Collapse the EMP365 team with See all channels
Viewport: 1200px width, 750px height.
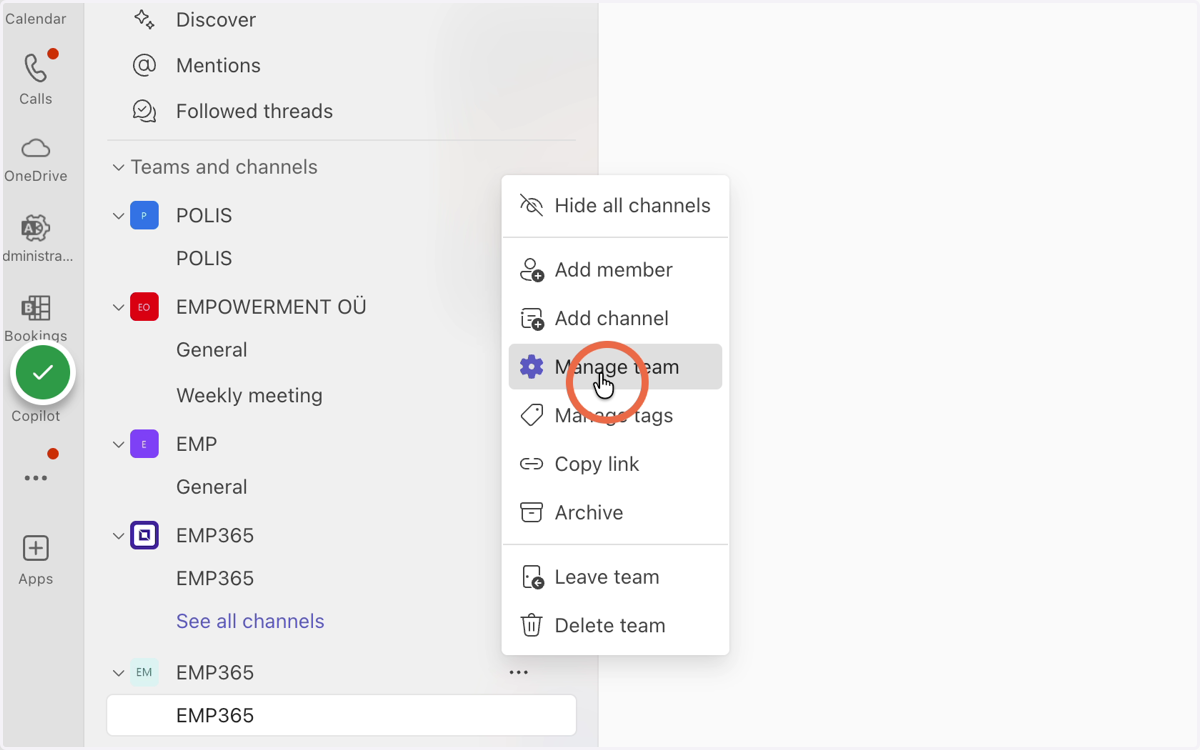118,536
